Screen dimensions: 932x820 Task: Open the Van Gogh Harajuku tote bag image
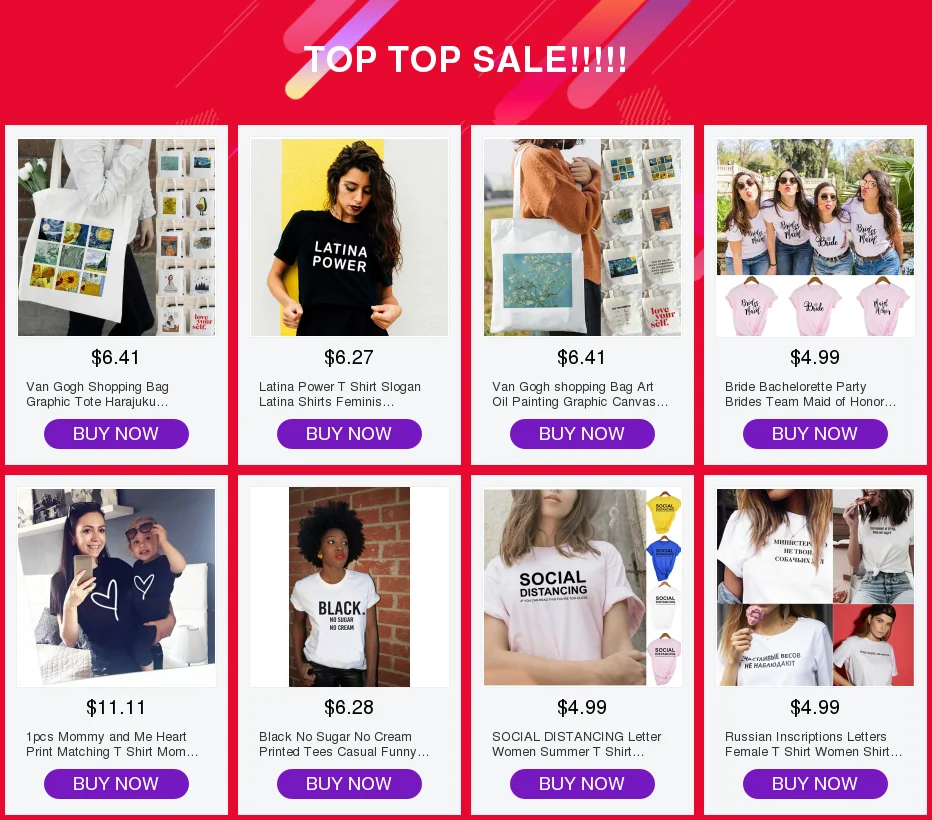tap(116, 237)
